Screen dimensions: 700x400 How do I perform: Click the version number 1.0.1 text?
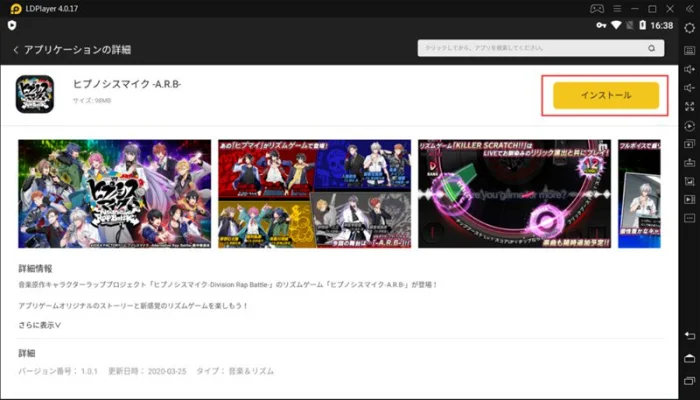tap(89, 371)
